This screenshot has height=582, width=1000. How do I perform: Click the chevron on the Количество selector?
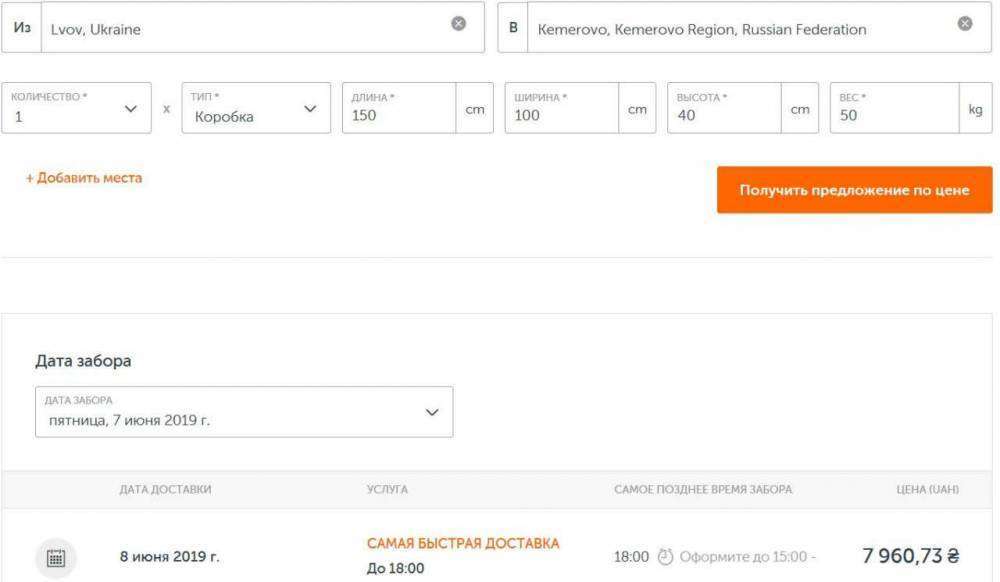click(130, 106)
